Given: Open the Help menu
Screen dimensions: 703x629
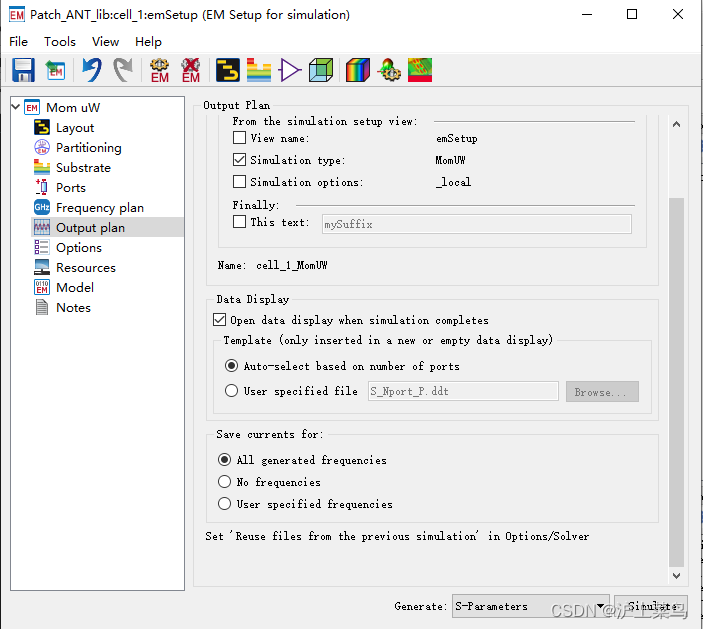Looking at the screenshot, I should (148, 42).
